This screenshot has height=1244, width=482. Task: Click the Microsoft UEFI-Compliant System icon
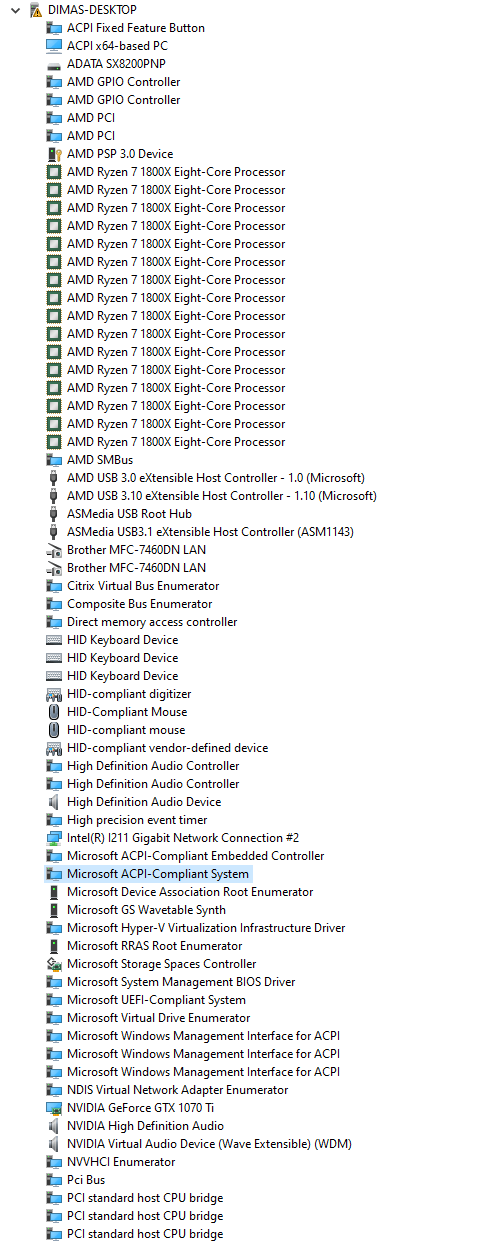point(54,1000)
